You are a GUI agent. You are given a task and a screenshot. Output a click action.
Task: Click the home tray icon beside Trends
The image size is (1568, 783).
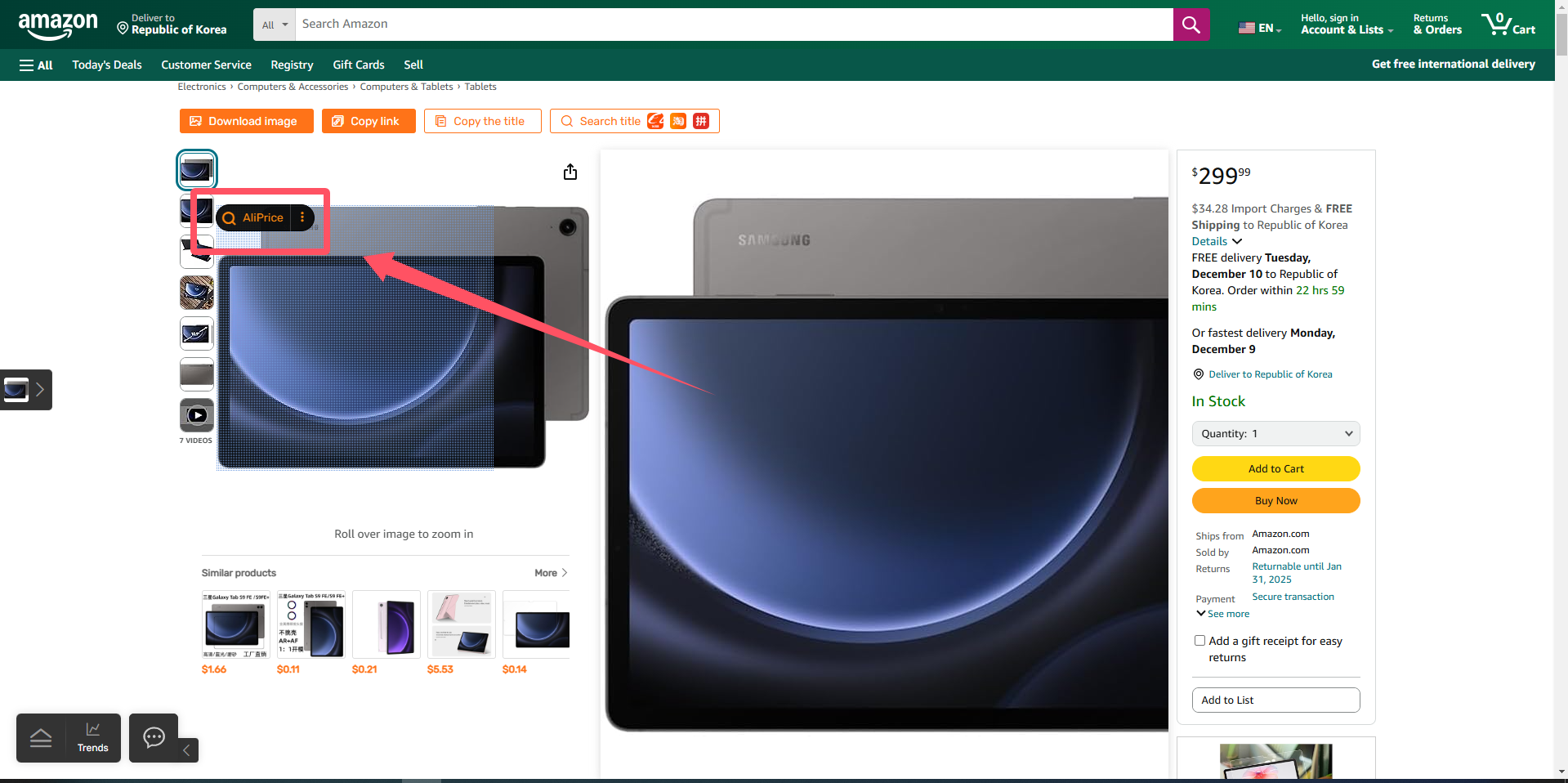41,738
